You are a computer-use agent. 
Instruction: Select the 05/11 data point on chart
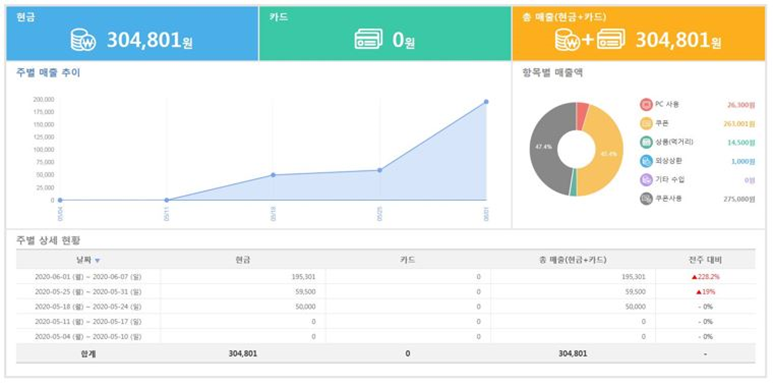(x=167, y=200)
